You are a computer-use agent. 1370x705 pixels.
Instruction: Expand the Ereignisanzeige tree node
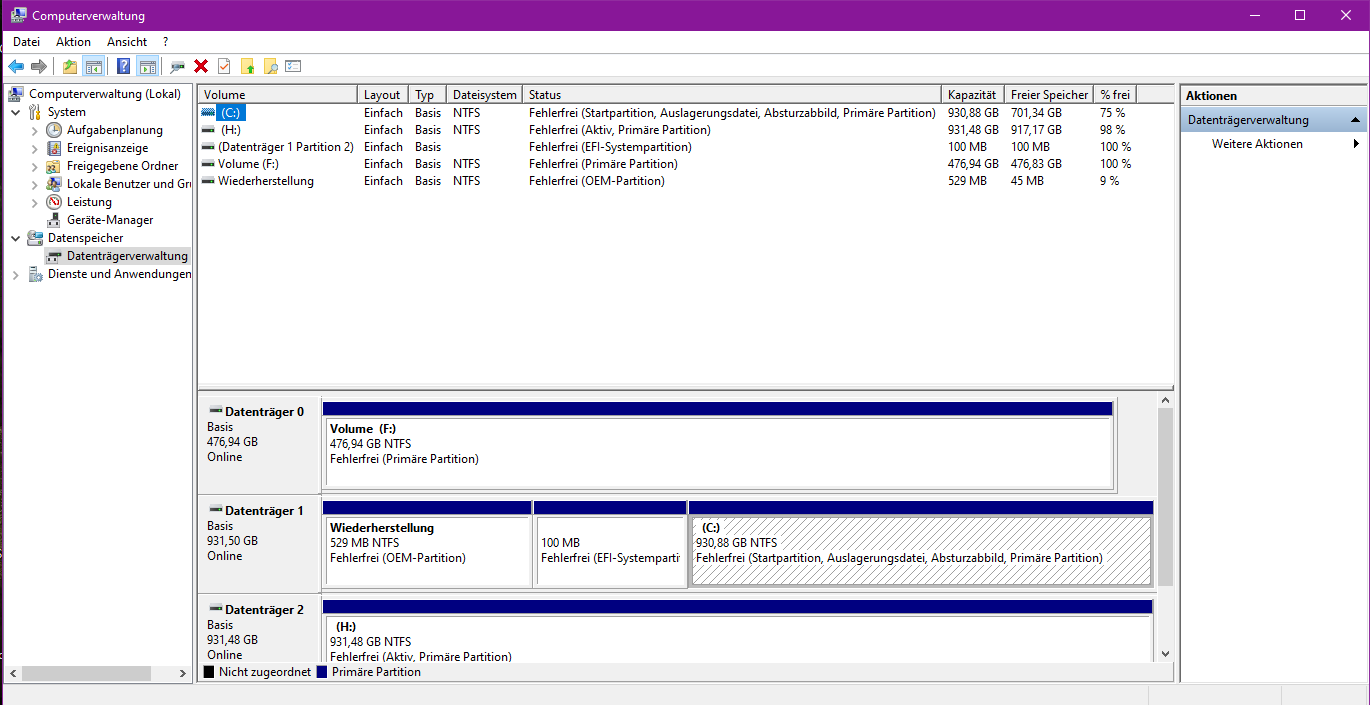pos(35,148)
